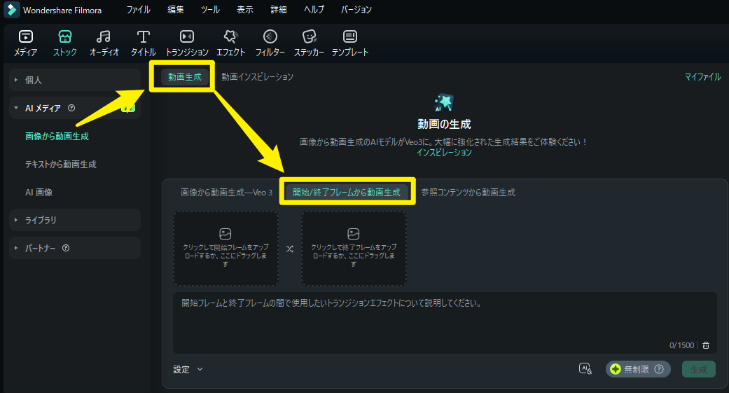729x394 pixels.
Task: Open the マイファイル link
Action: pyautogui.click(x=702, y=77)
